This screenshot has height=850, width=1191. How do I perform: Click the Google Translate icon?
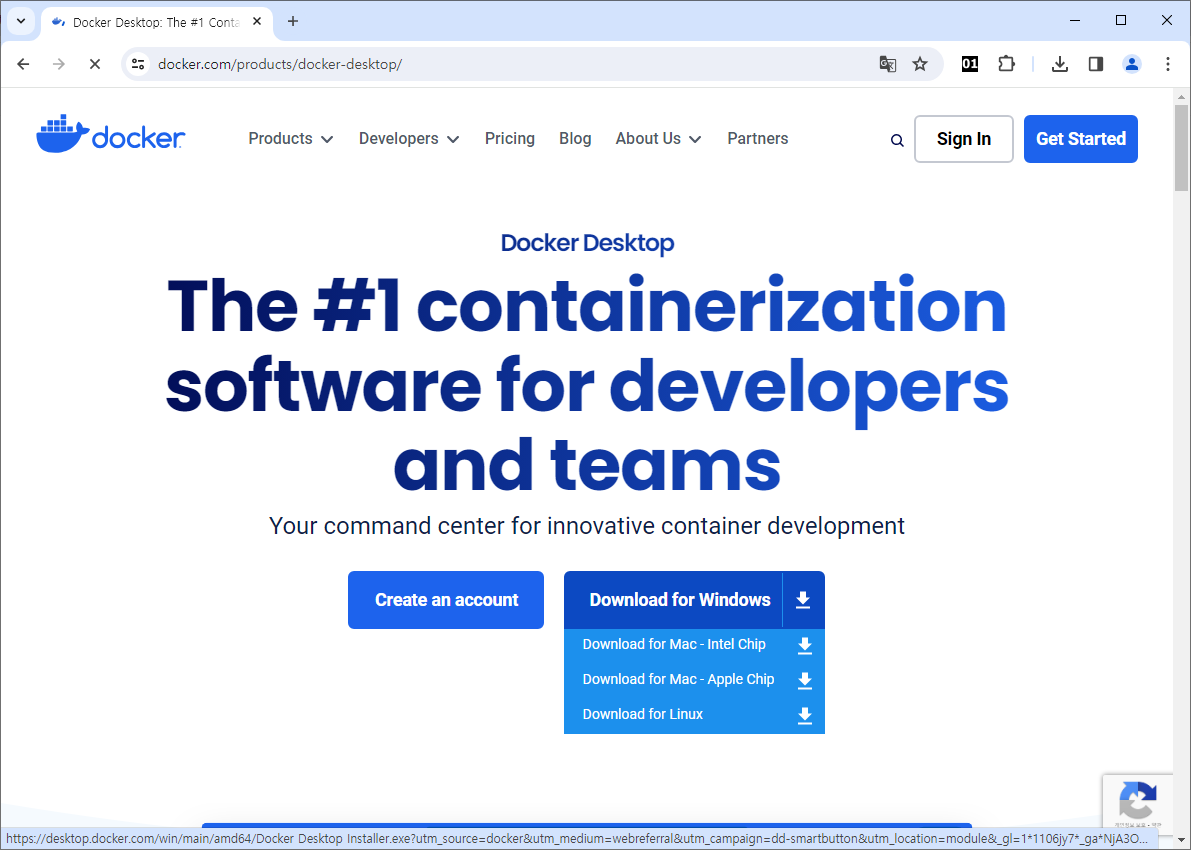tap(887, 64)
